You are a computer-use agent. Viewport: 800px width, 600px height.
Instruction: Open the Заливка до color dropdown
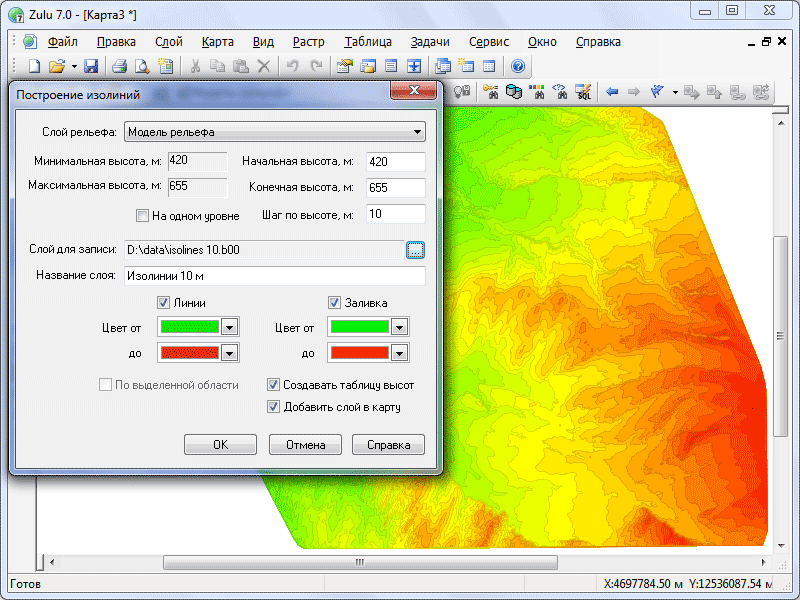tap(400, 353)
